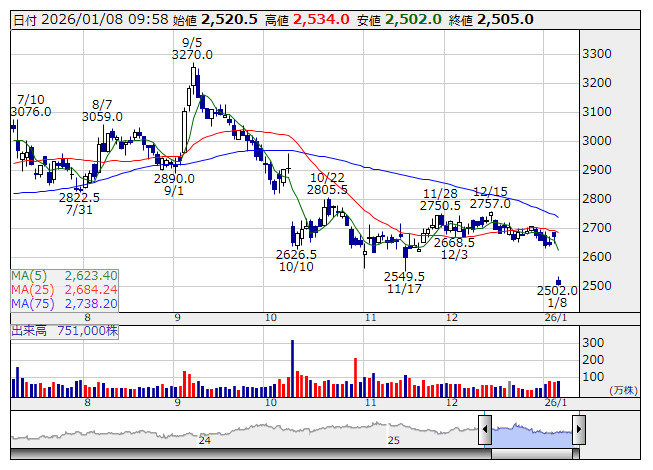Click the 高値 2,534.0 value in header

(307, 20)
